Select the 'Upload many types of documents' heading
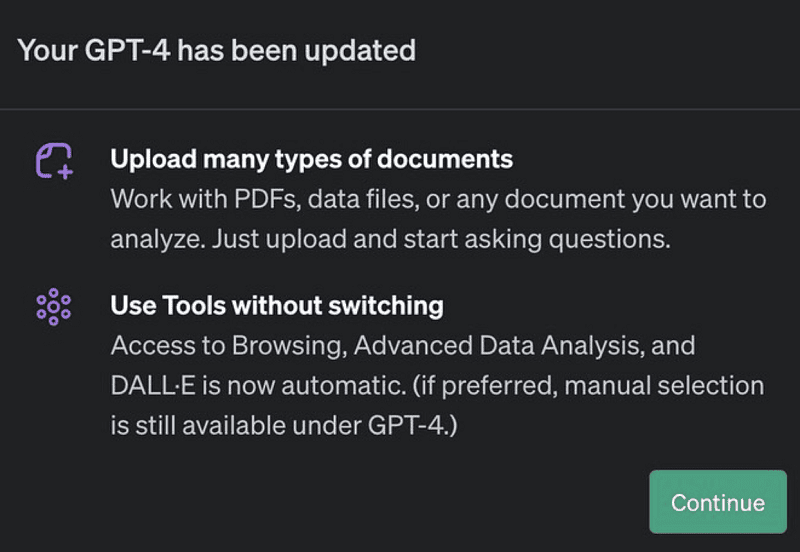800x552 pixels. pos(311,159)
